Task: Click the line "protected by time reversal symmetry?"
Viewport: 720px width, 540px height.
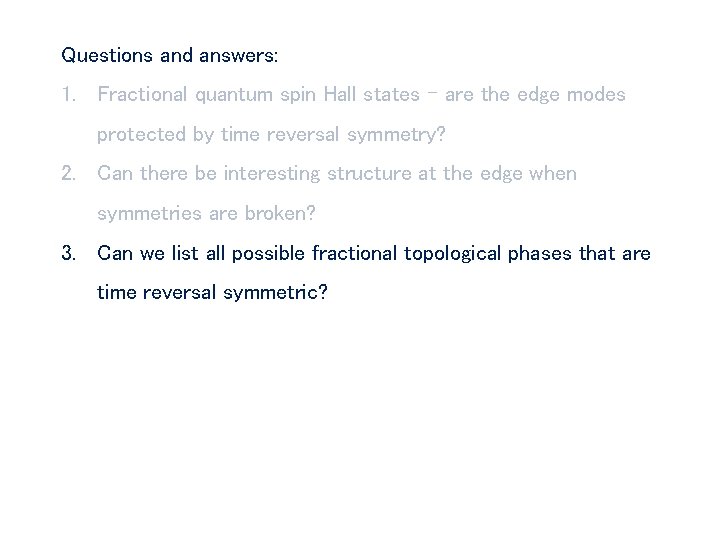Action: click(x=270, y=134)
